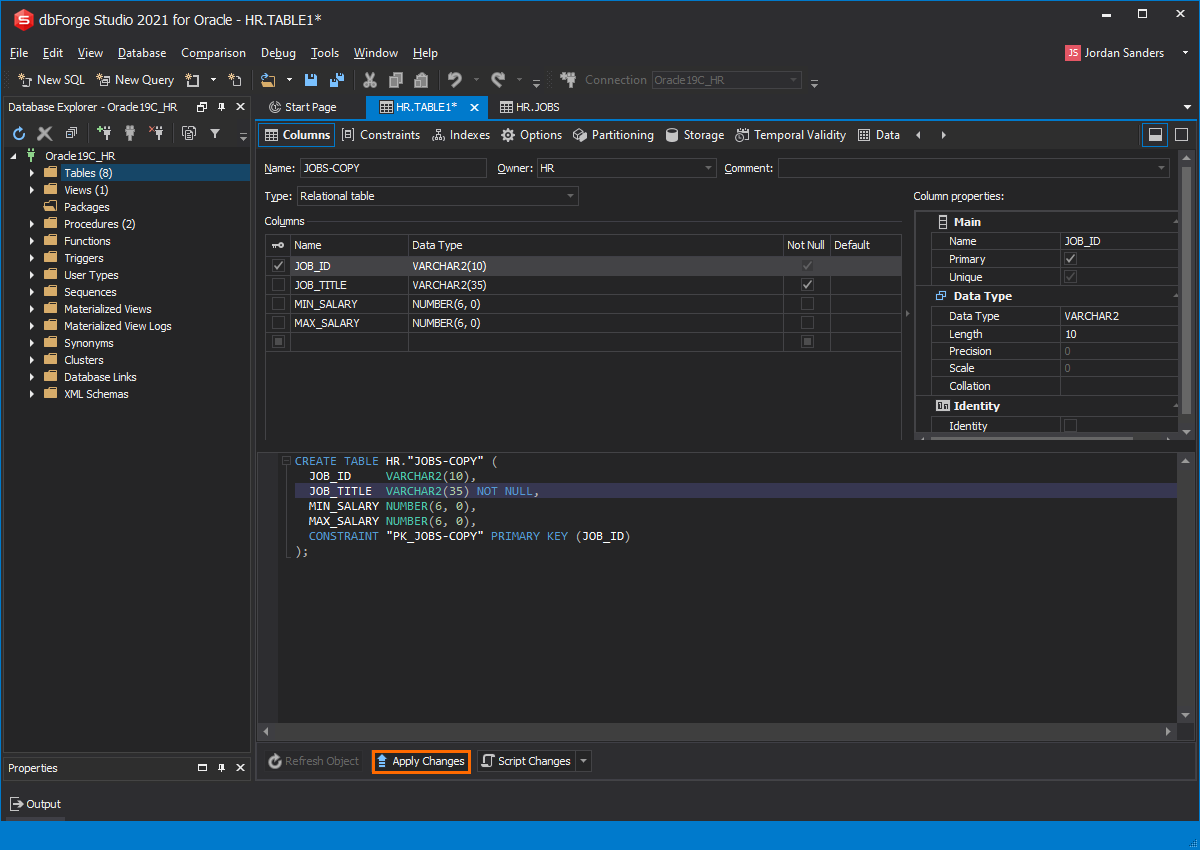Select the New Connection icon in Database Explorer
This screenshot has width=1200, height=850.
[x=104, y=133]
